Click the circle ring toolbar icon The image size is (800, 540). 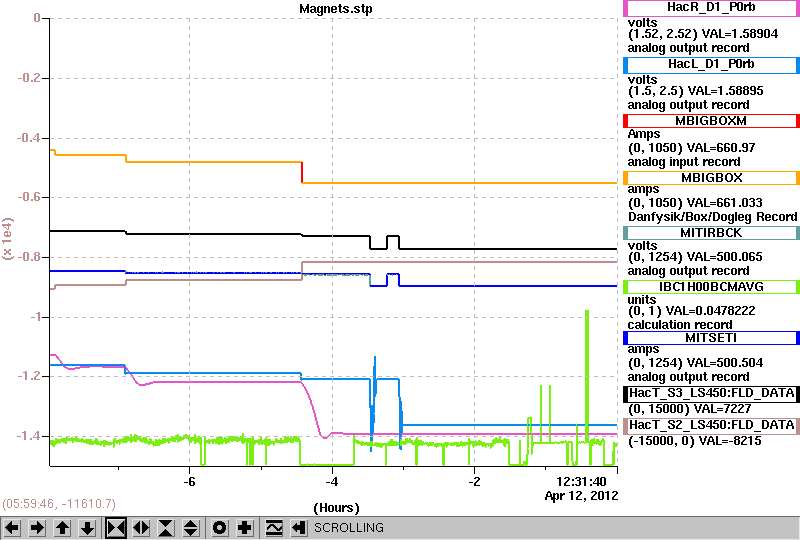[x=219, y=528]
